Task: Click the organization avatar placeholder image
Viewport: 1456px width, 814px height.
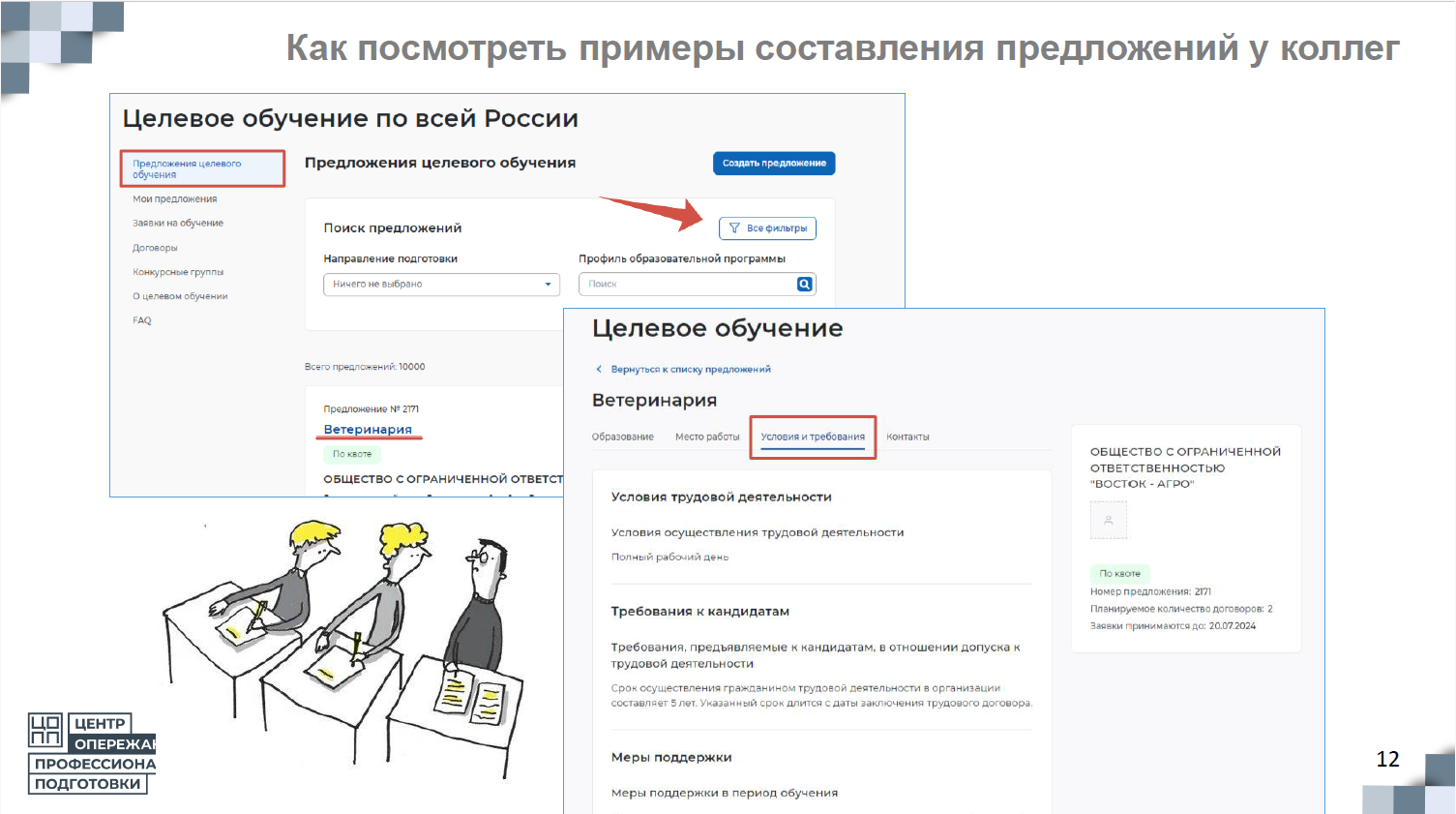Action: [x=1109, y=520]
